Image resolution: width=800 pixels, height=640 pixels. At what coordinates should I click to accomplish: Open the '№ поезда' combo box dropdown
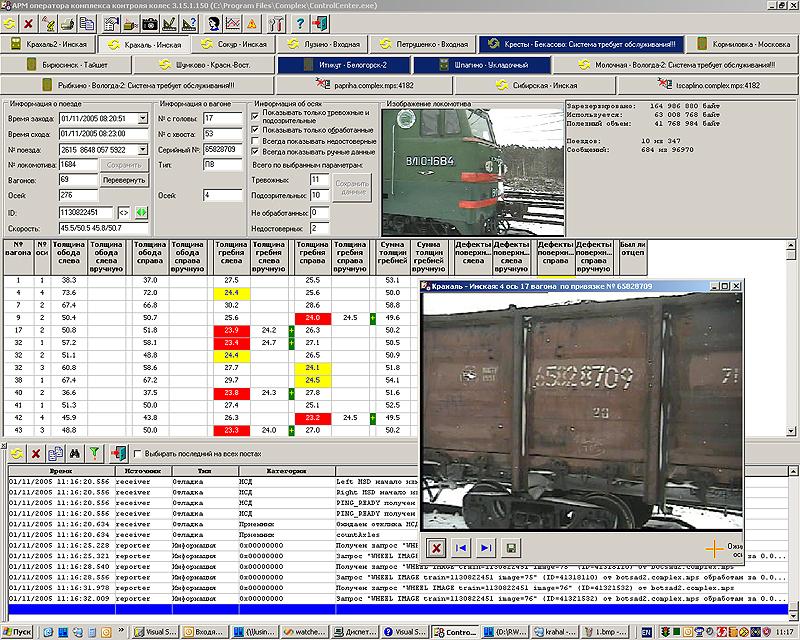(x=143, y=150)
